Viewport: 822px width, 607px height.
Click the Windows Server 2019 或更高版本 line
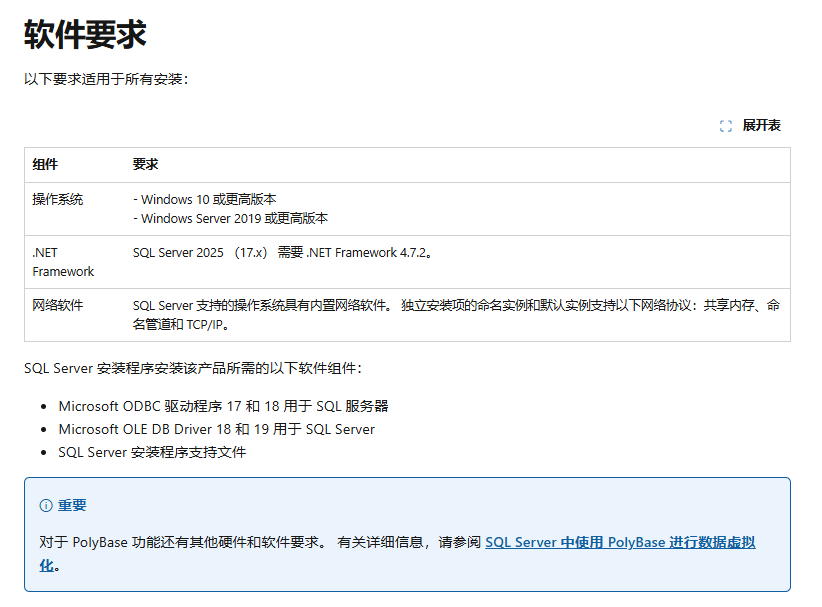pos(230,218)
